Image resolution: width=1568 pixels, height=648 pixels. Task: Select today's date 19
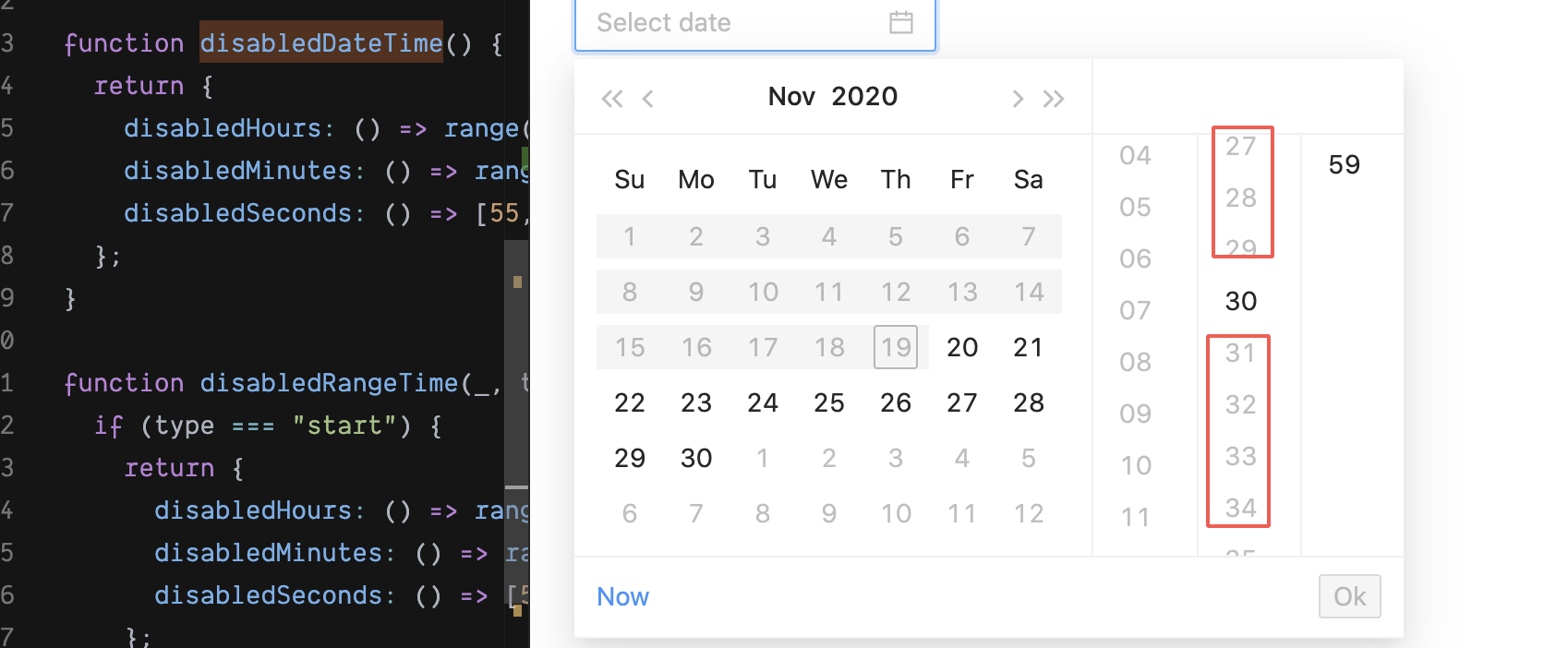[896, 347]
